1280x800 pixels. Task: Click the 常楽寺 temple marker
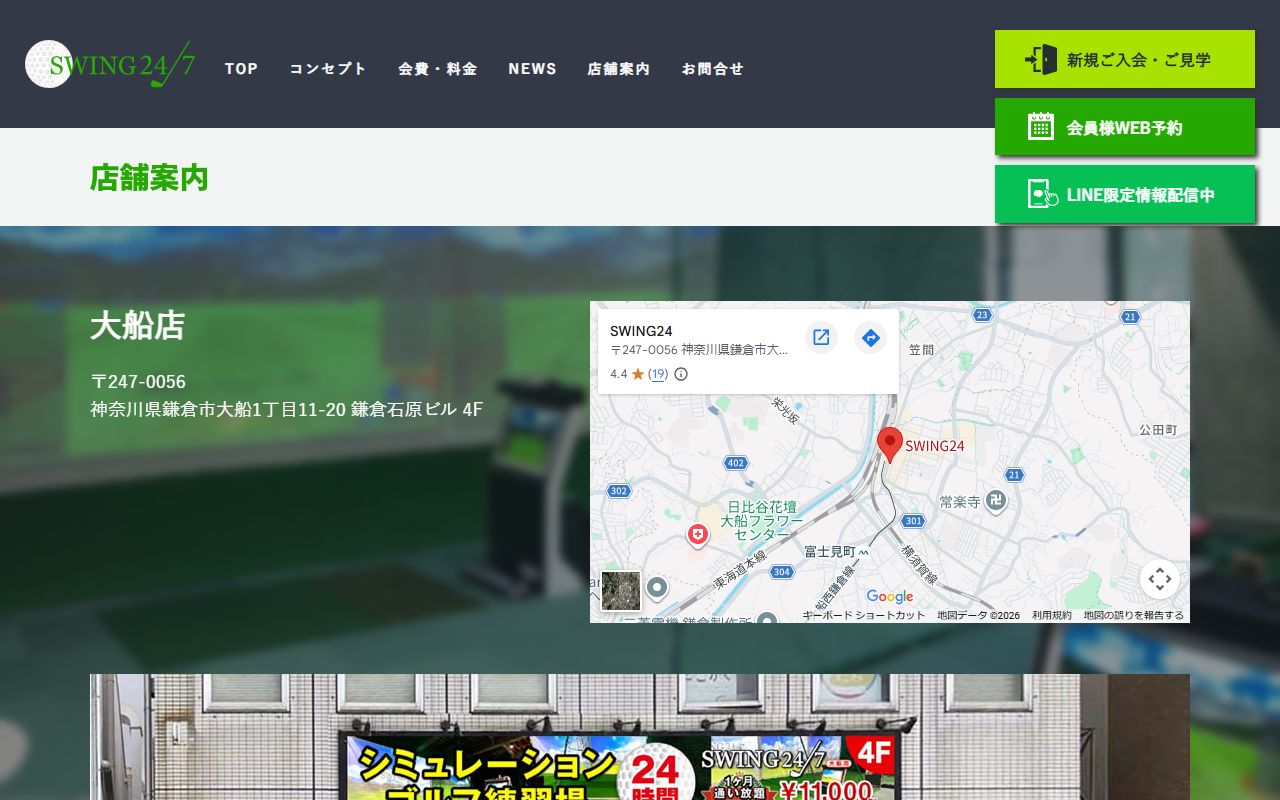click(995, 500)
